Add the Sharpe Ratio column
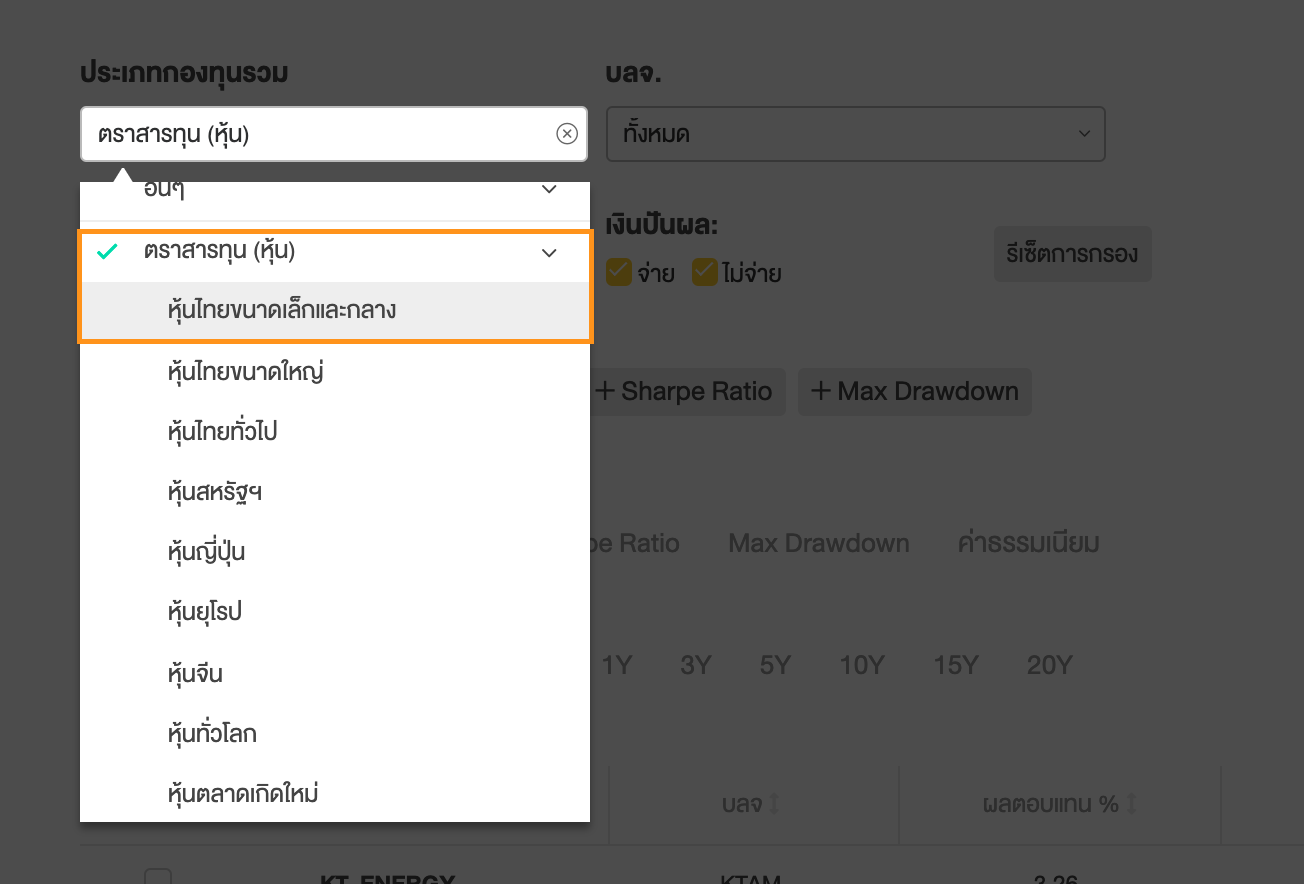1304x884 pixels. [685, 392]
